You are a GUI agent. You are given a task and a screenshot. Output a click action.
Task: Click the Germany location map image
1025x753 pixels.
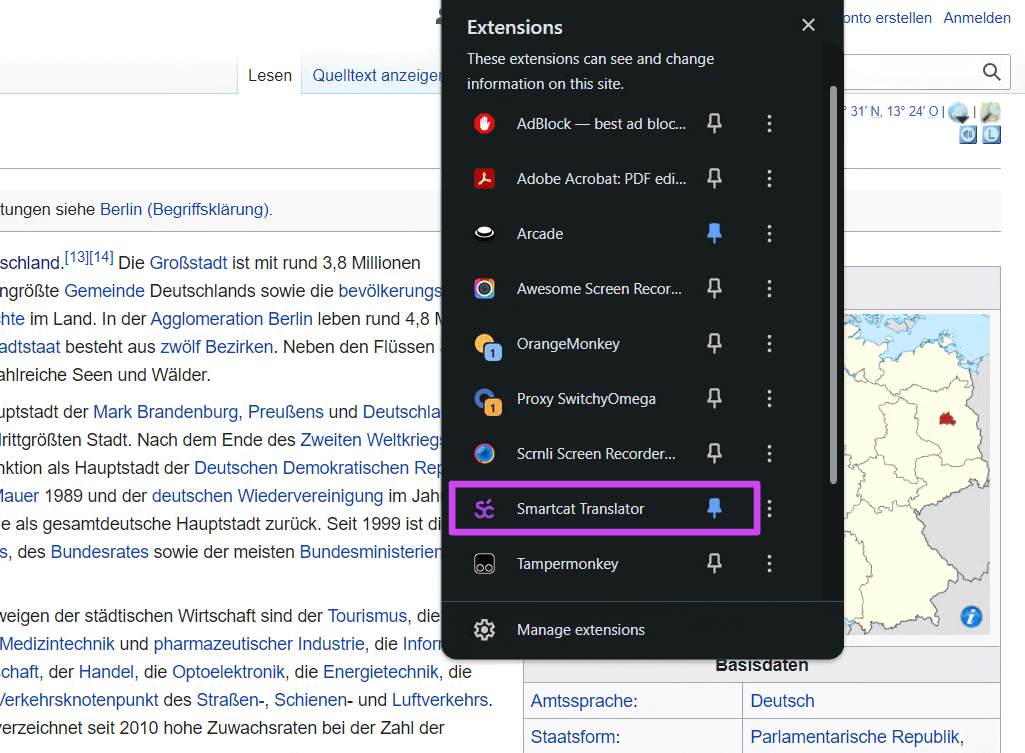pyautogui.click(x=916, y=474)
